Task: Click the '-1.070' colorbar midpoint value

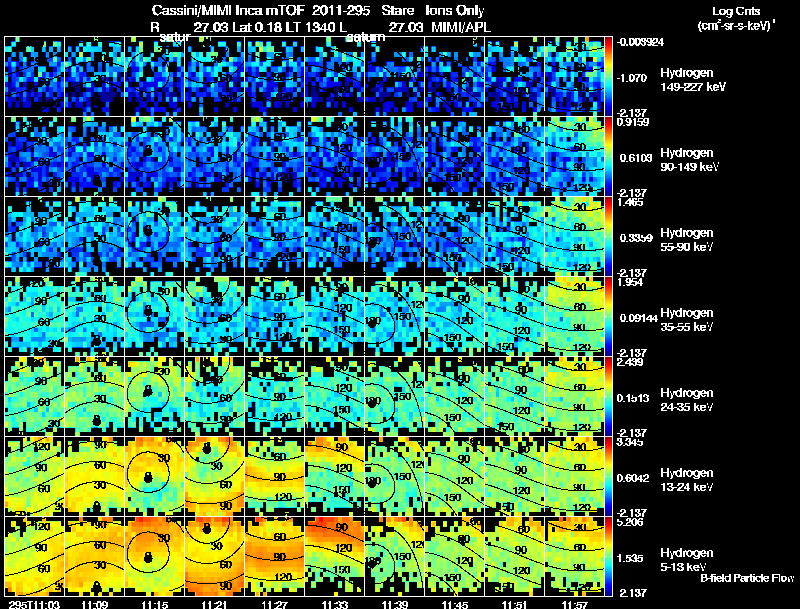Action: point(632,78)
